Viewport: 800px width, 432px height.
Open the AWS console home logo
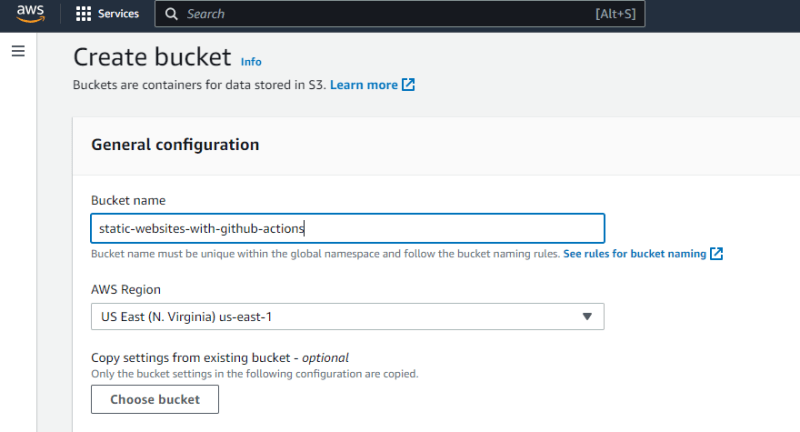pos(30,14)
